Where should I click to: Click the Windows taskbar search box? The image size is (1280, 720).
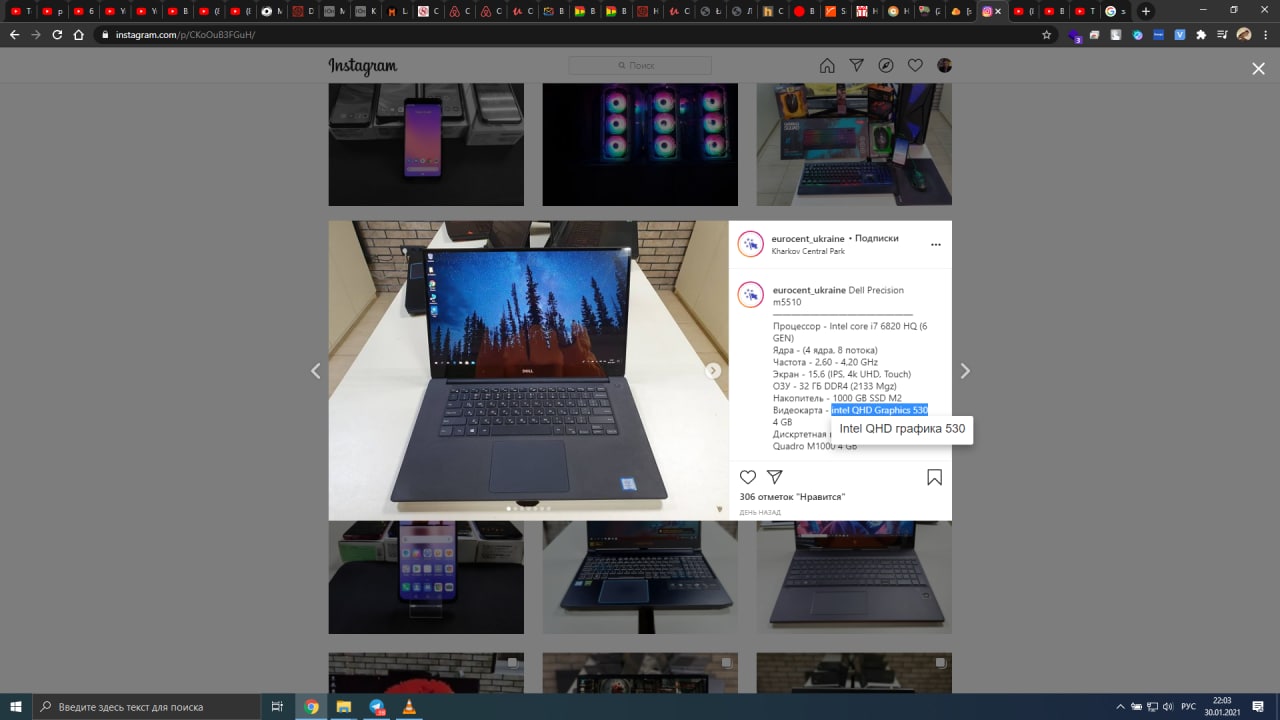148,707
